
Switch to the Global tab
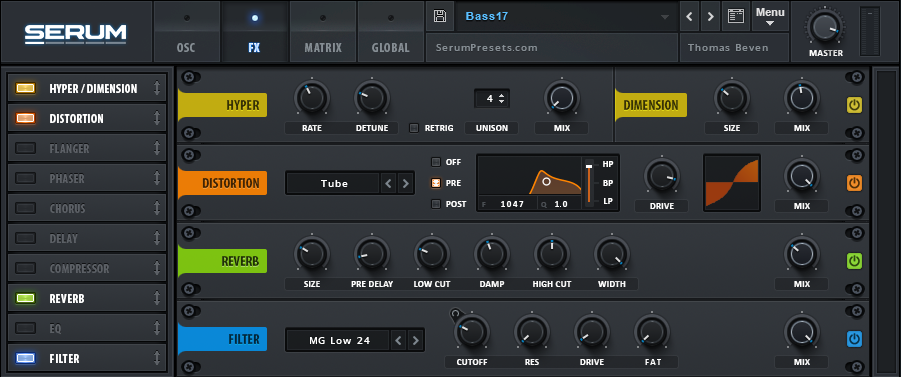(391, 32)
